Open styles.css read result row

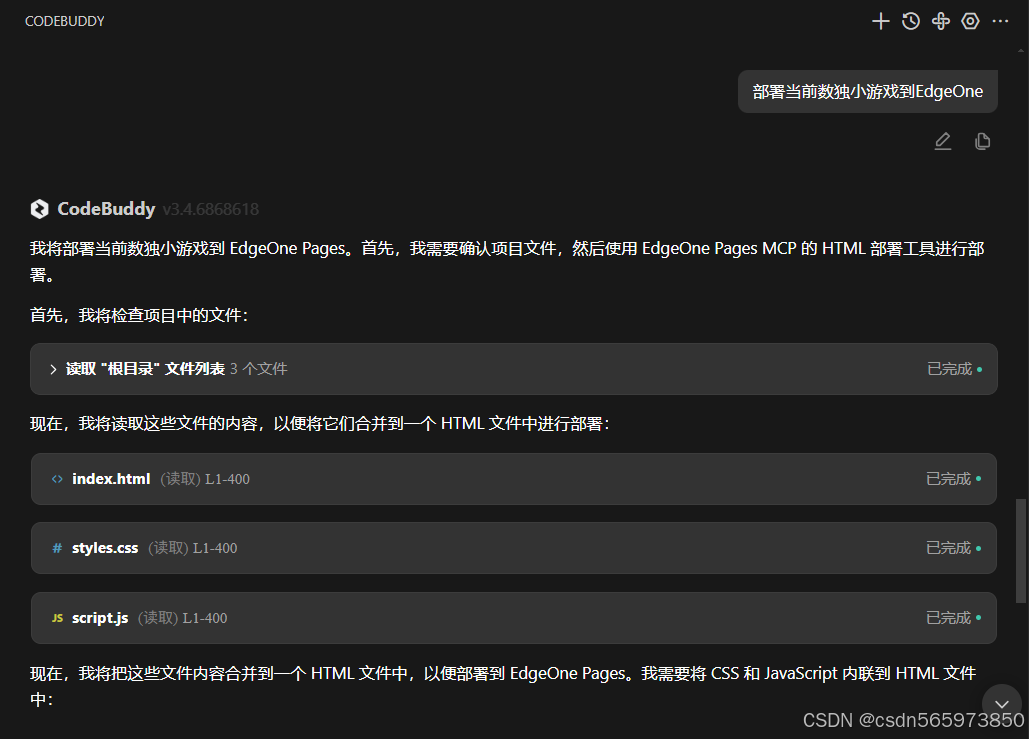(x=514, y=548)
